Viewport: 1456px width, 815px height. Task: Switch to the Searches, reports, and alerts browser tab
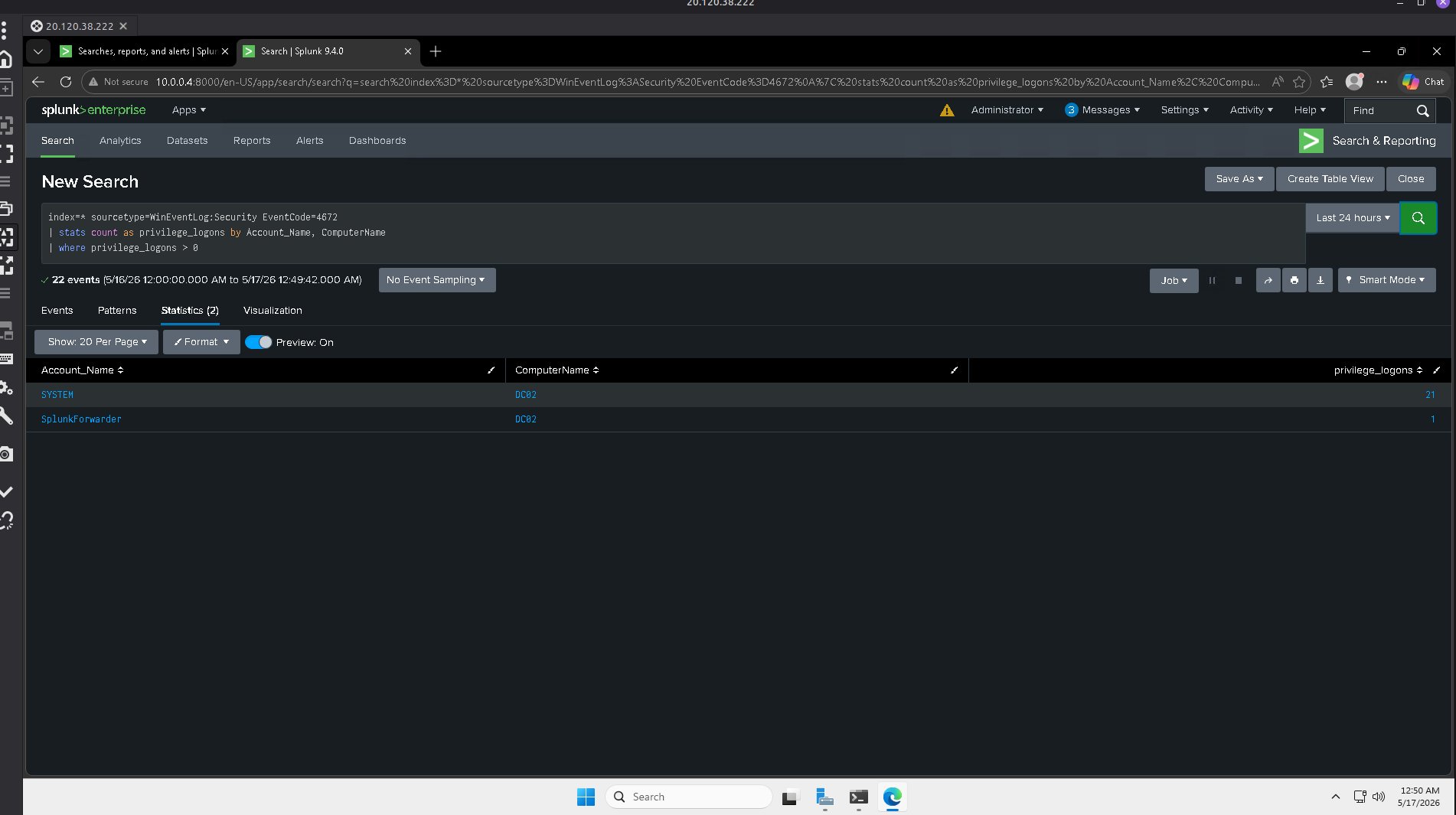point(145,51)
